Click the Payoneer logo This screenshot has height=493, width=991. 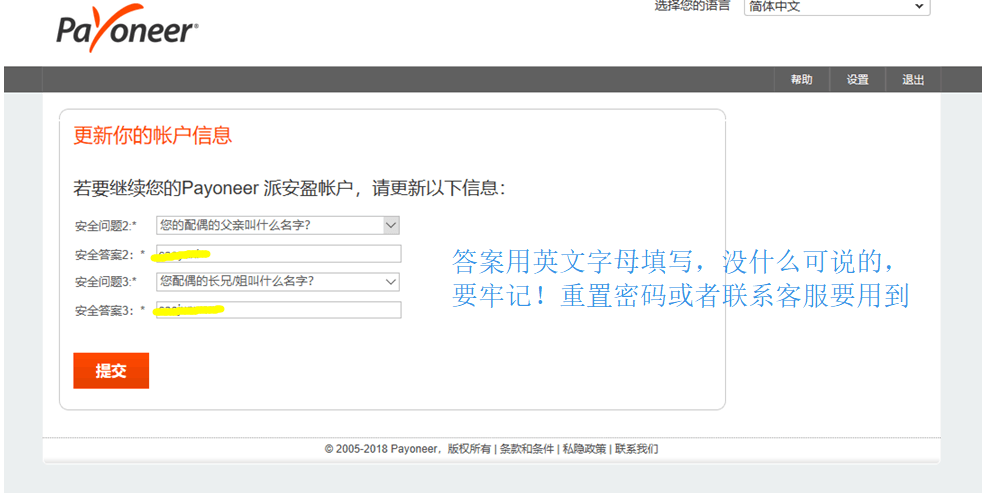pos(128,28)
